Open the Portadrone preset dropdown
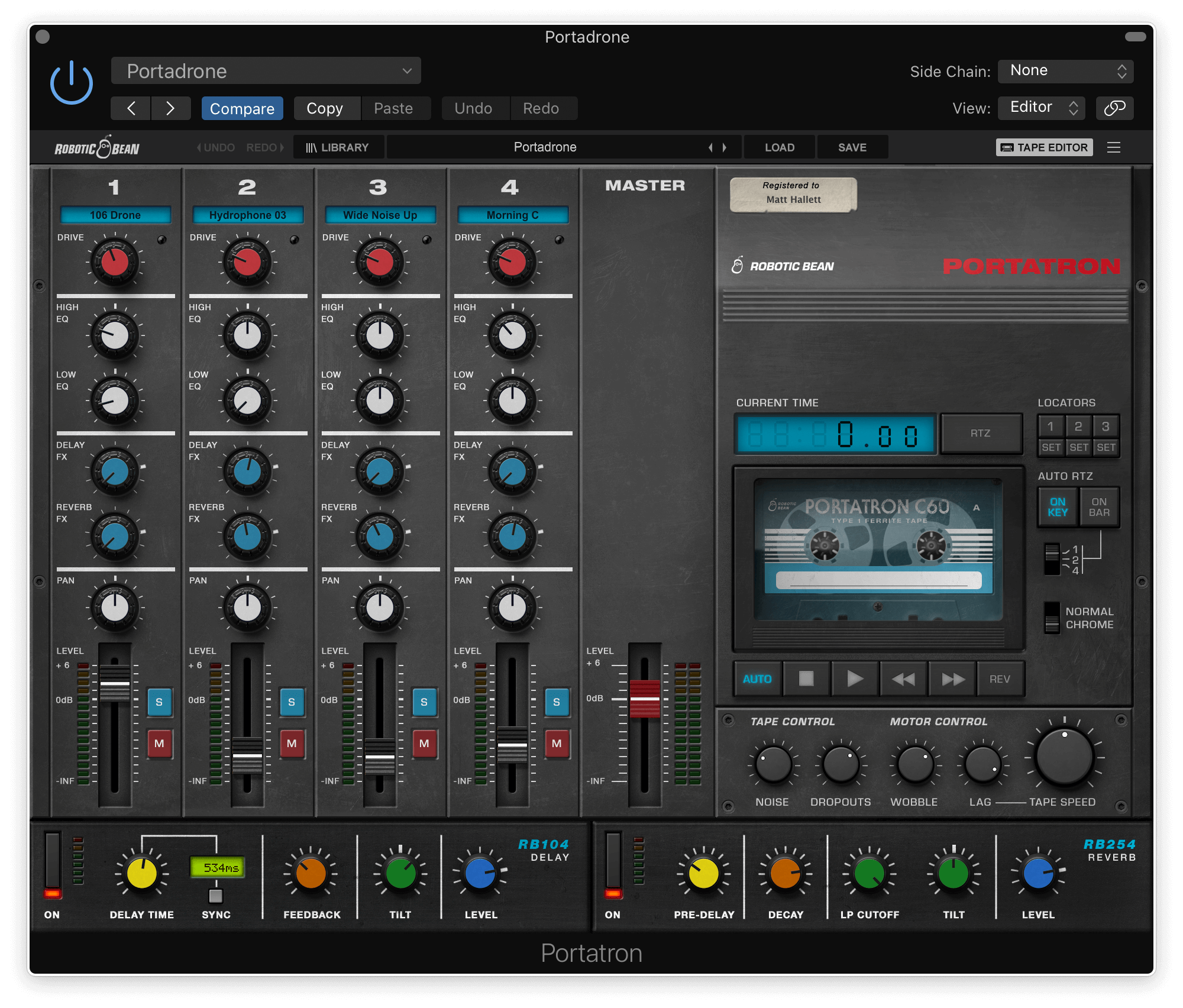 pyautogui.click(x=266, y=71)
